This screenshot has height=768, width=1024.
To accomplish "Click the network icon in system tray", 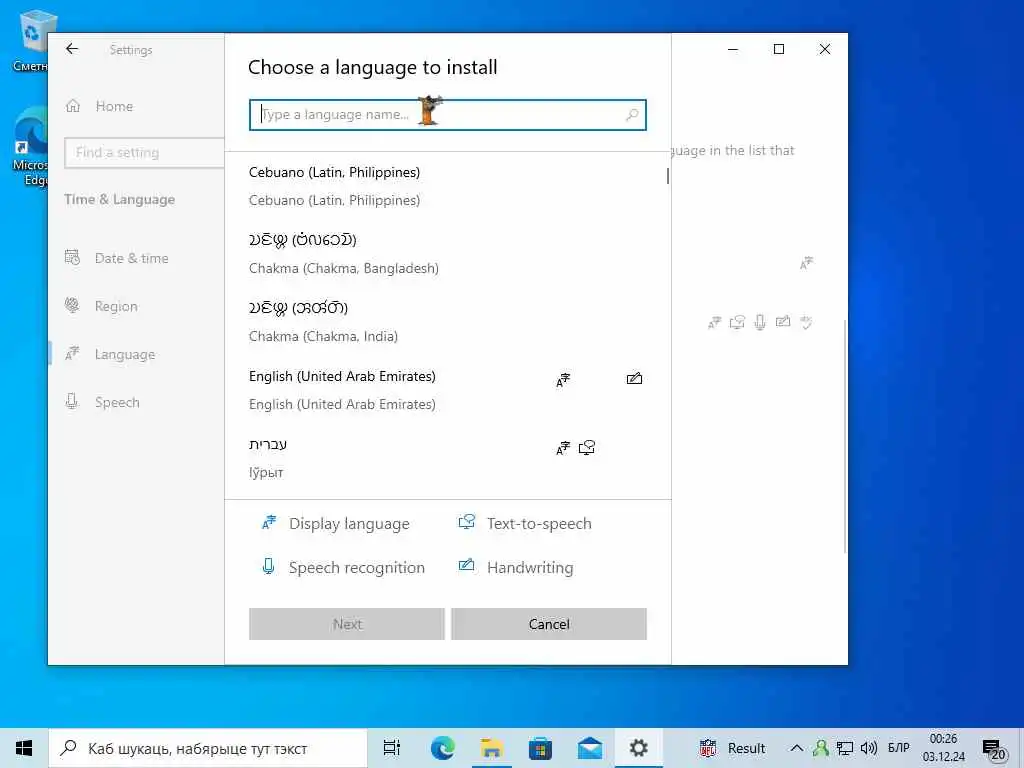I will pos(845,748).
